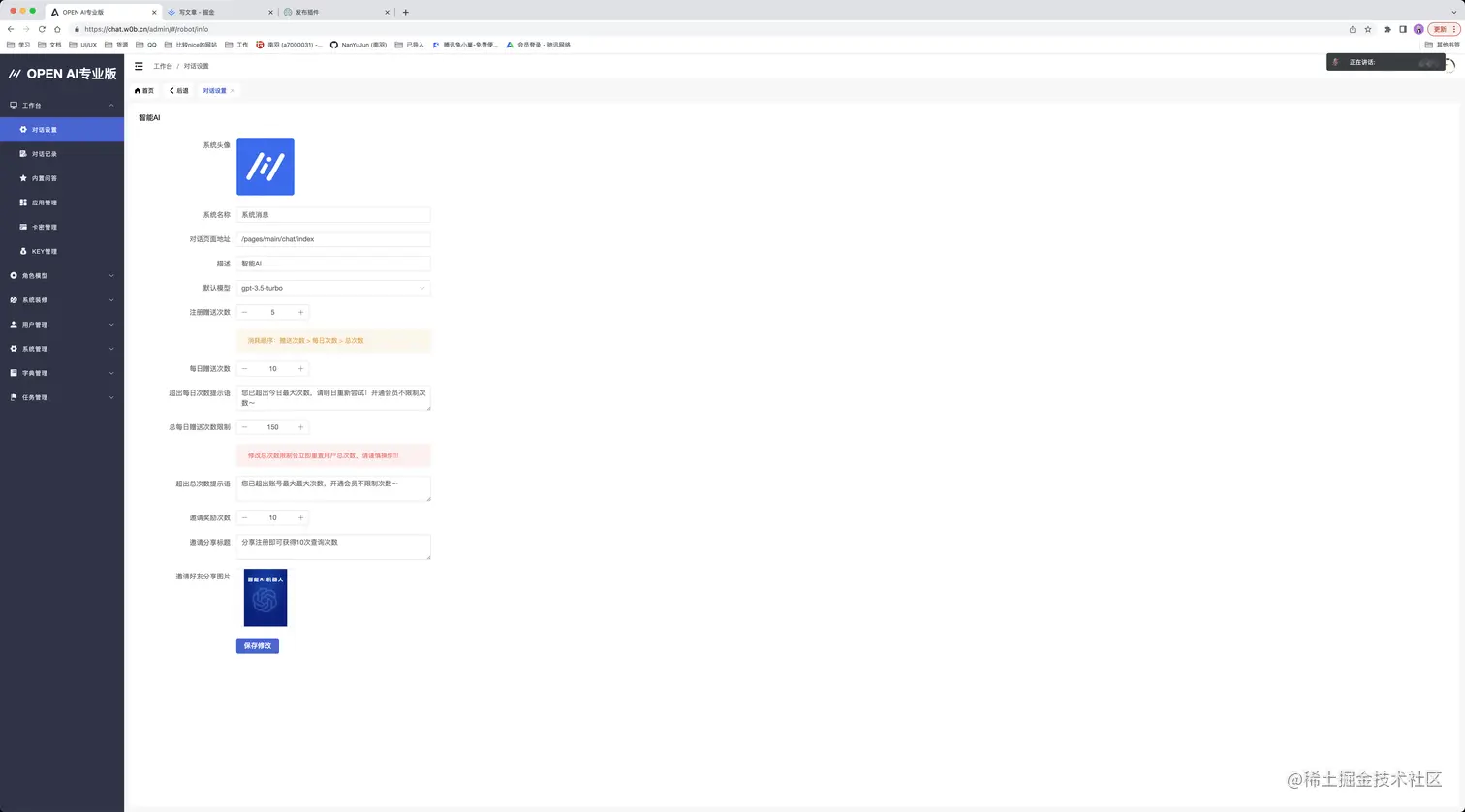The height and width of the screenshot is (812, 1465).
Task: Increase 注册赠送次数 with plus stepper
Action: [300, 312]
